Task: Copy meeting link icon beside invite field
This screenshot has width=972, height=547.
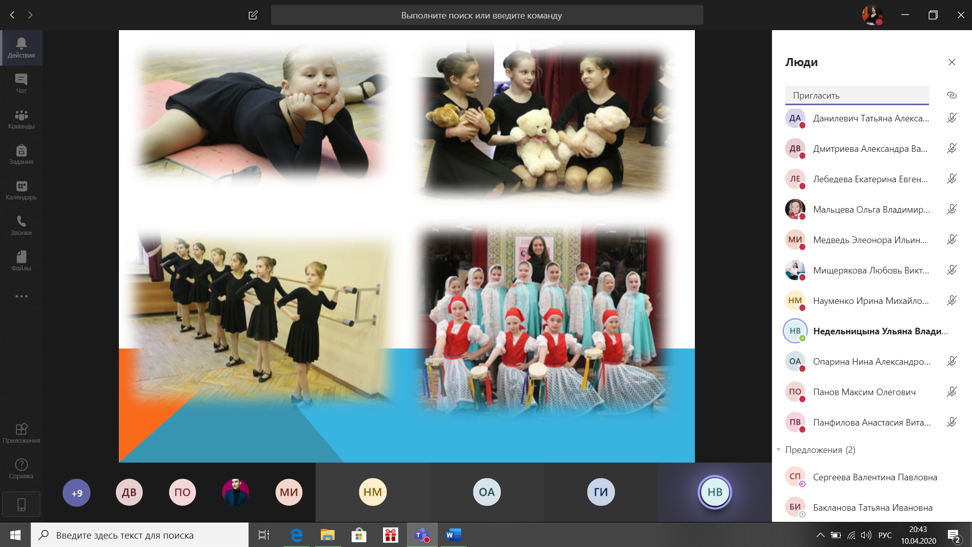Action: pos(951,95)
